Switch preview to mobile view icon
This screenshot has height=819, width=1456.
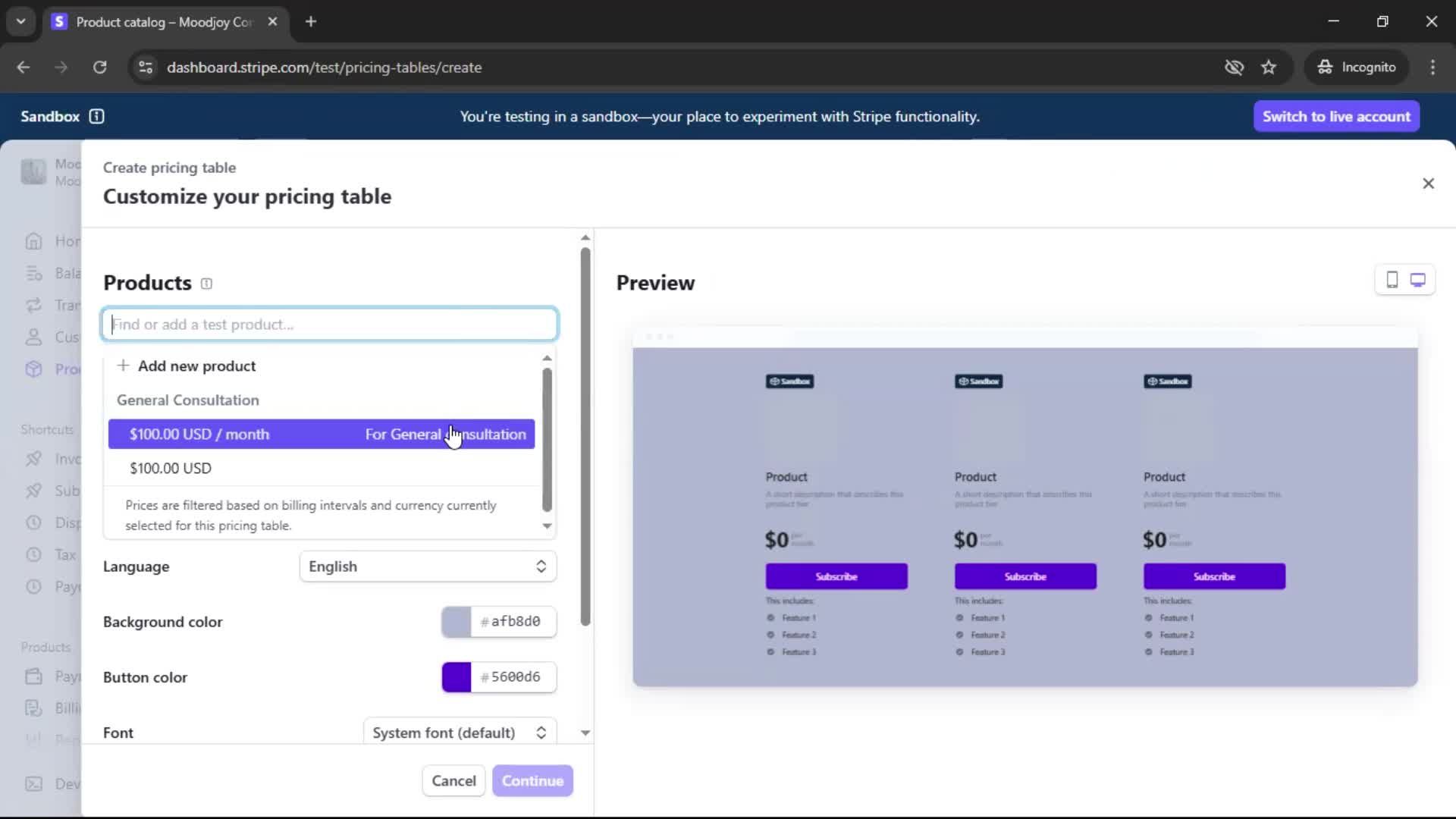1392,280
